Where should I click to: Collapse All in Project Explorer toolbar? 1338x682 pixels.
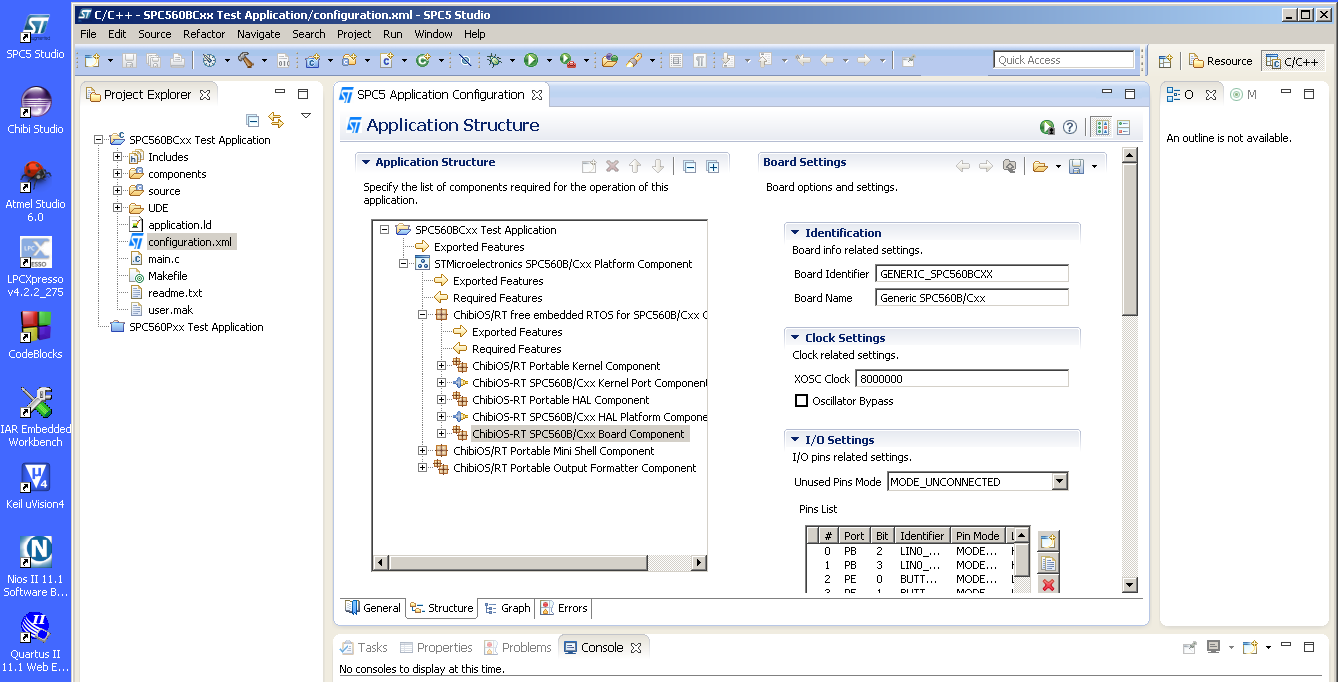tap(252, 120)
